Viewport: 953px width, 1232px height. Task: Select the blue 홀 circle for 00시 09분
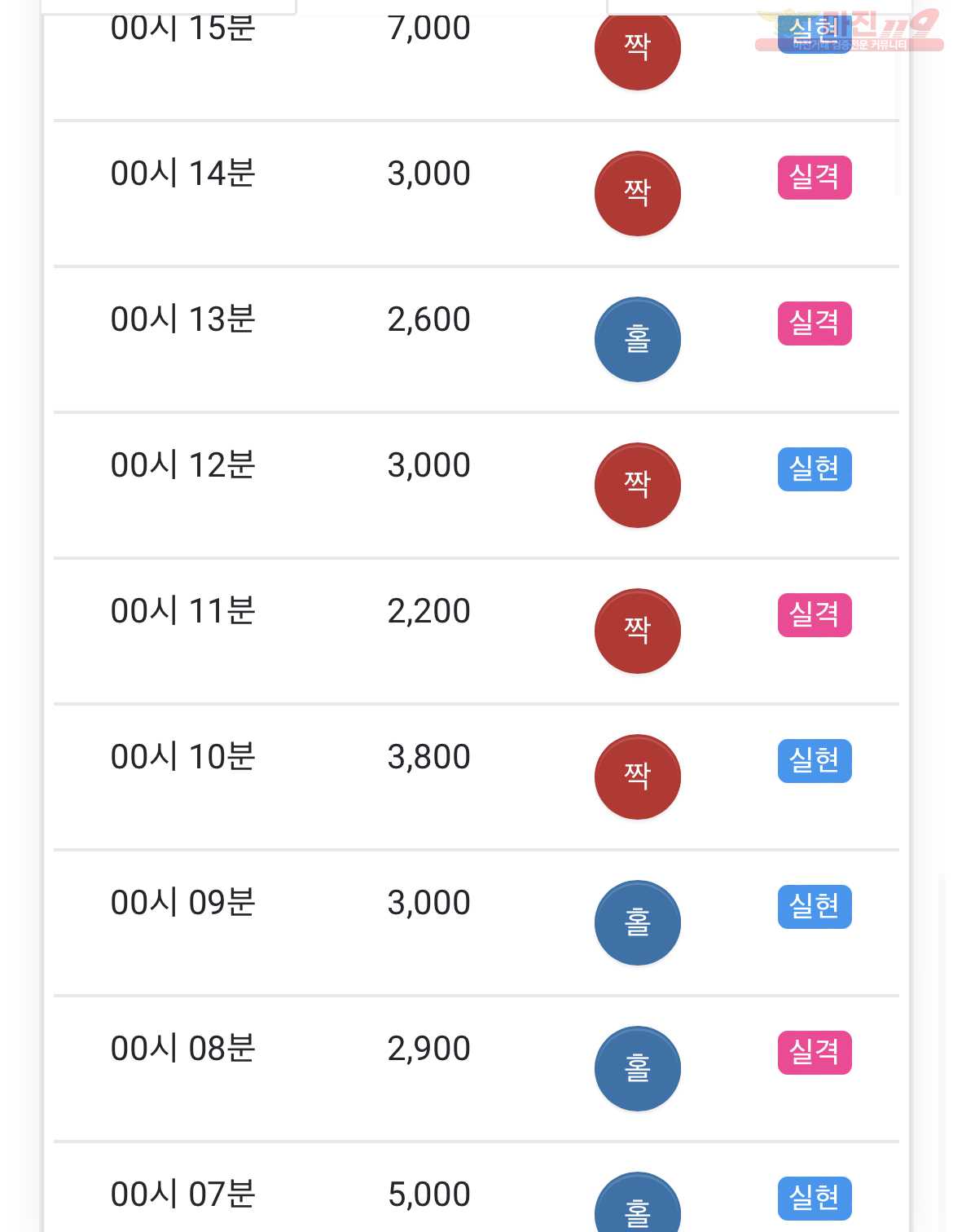pos(638,923)
